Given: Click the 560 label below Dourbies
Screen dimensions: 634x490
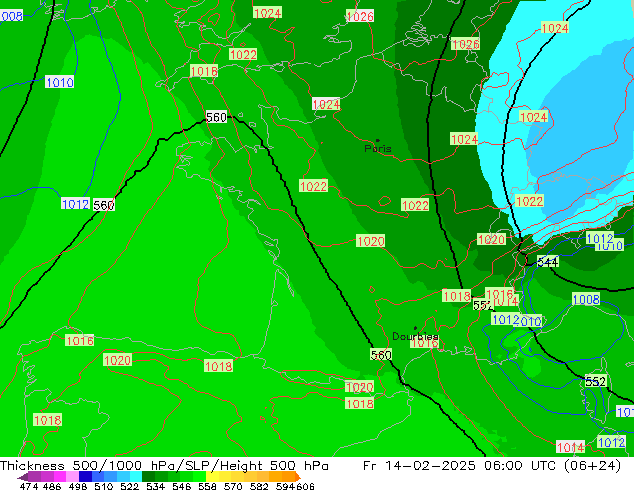Looking at the screenshot, I should (381, 355).
